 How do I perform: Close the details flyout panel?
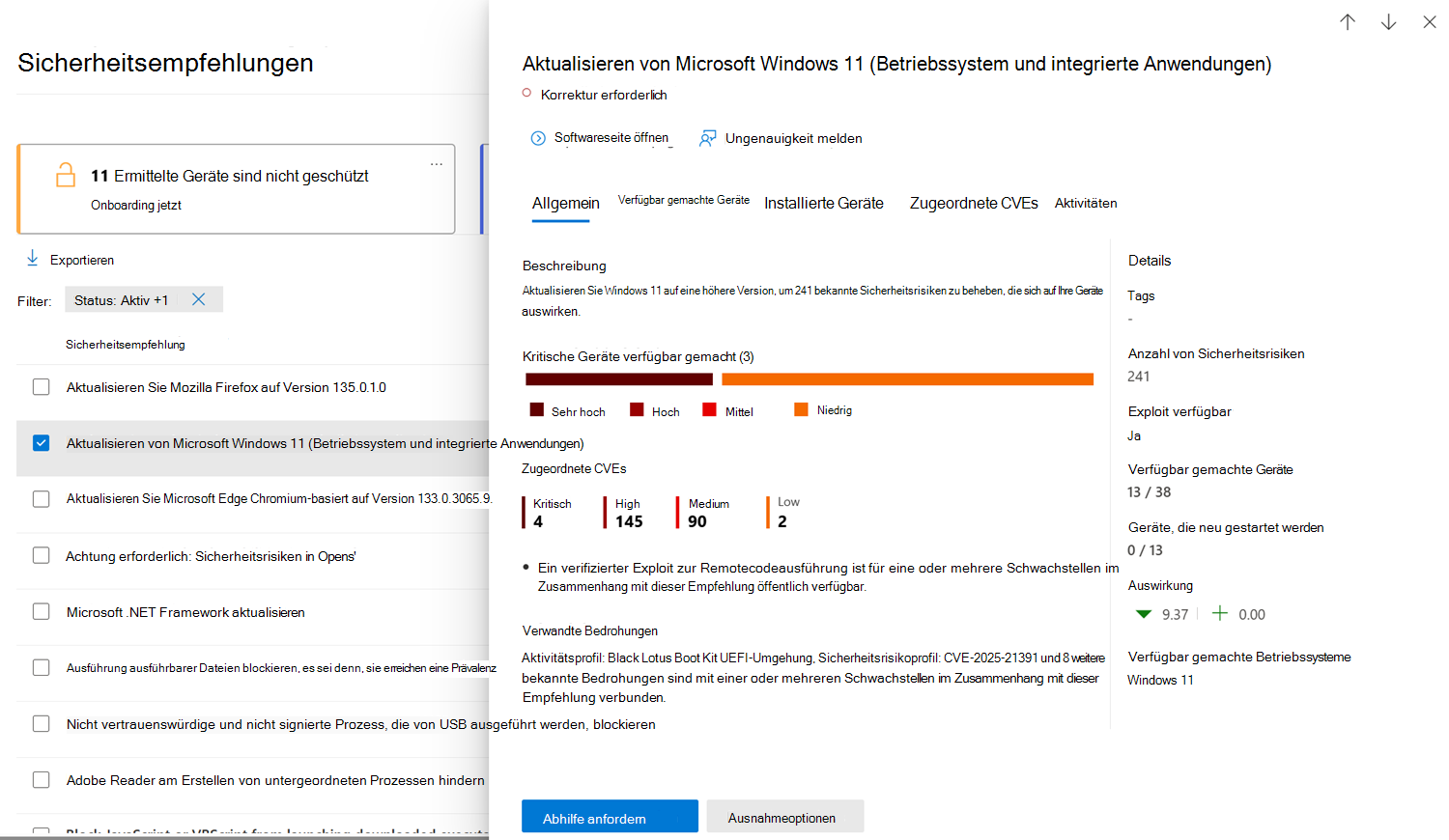1430,22
